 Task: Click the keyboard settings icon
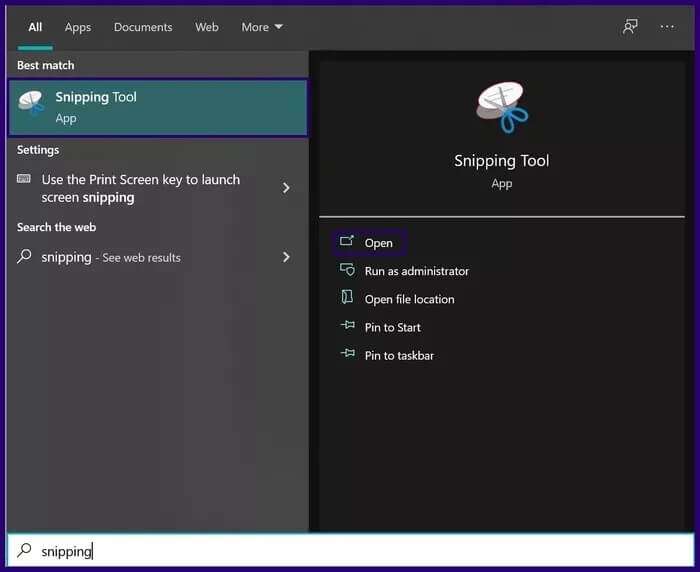pos(24,179)
